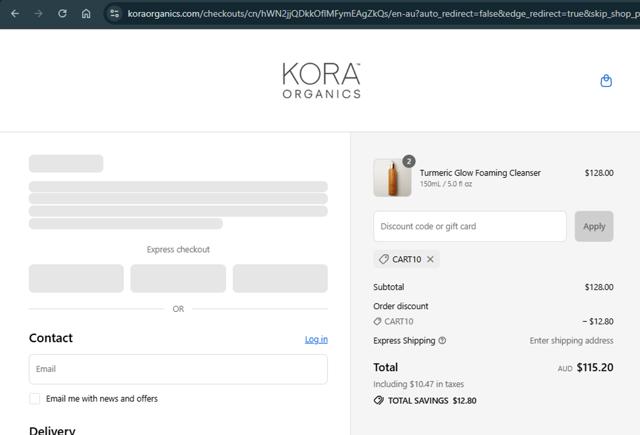640x435 pixels.
Task: Click the product price $128.00
Action: [x=599, y=173]
